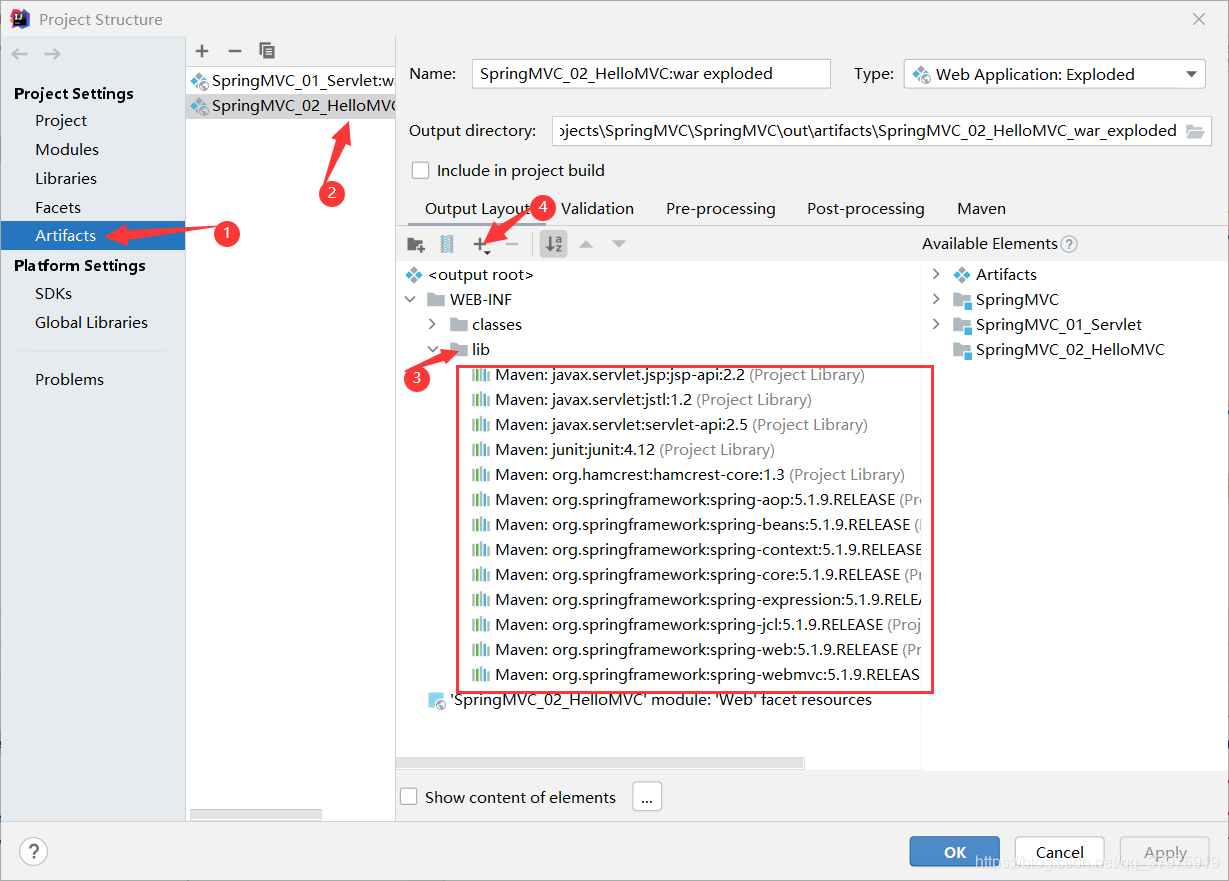Screen dimensions: 1229x881
Task: Click the remove element minus icon
Action: click(512, 244)
